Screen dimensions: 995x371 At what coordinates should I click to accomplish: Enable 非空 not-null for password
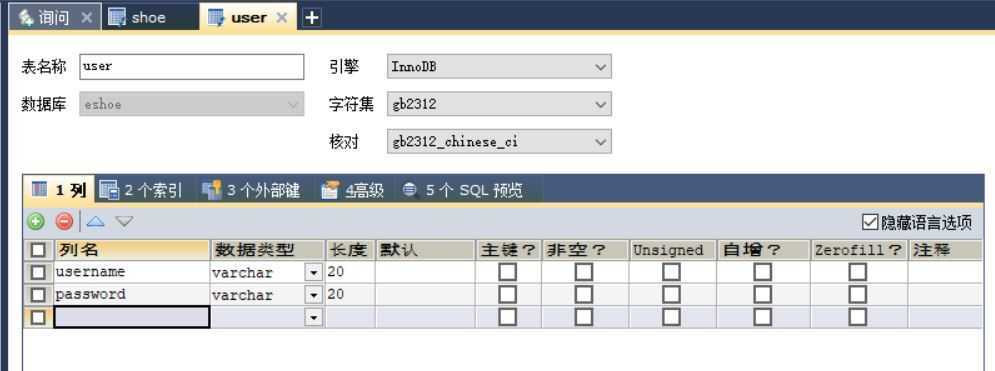pos(584,295)
